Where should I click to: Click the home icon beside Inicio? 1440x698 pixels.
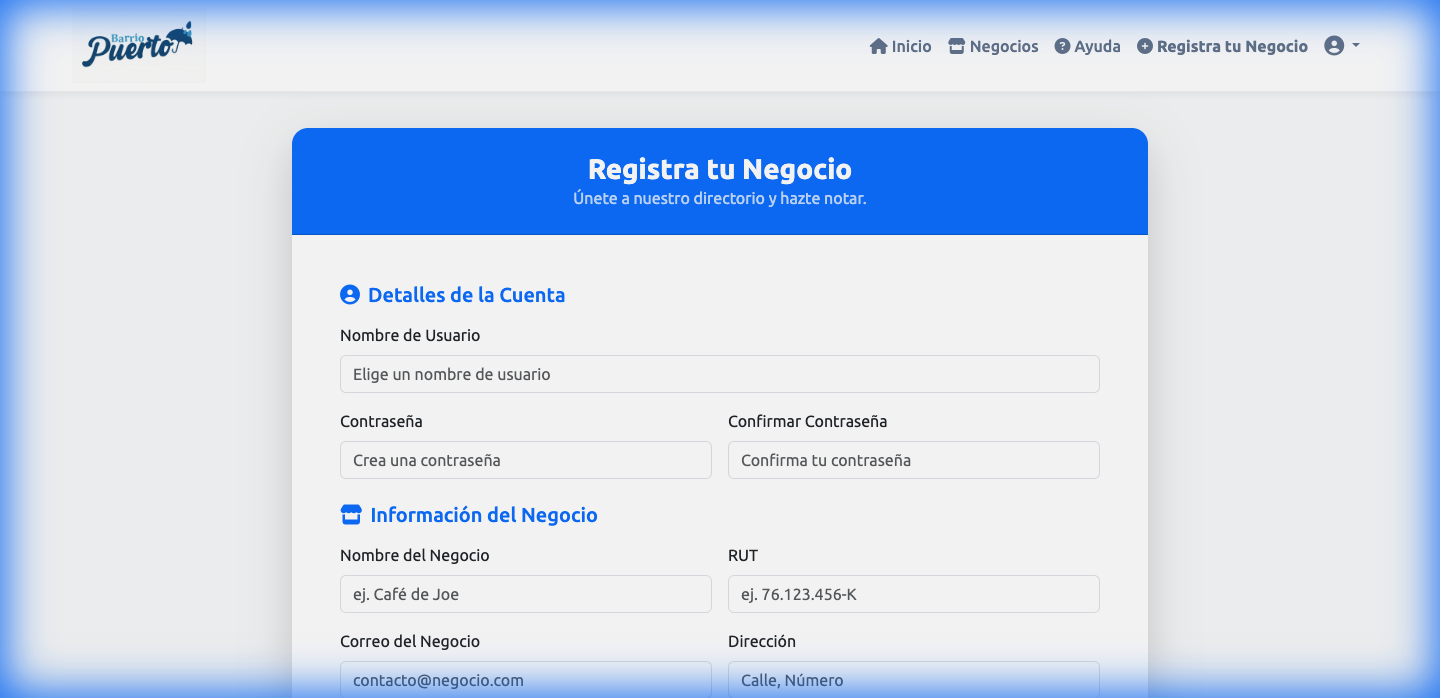(877, 45)
